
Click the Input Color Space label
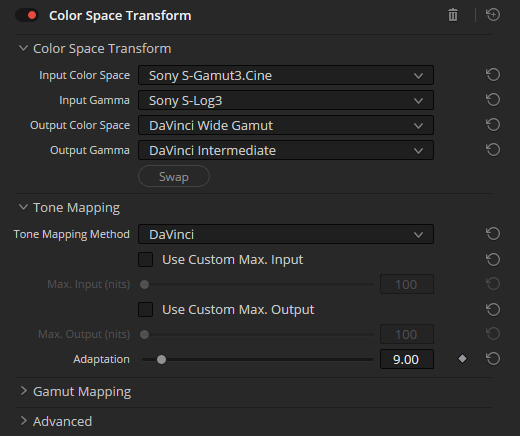coord(85,75)
